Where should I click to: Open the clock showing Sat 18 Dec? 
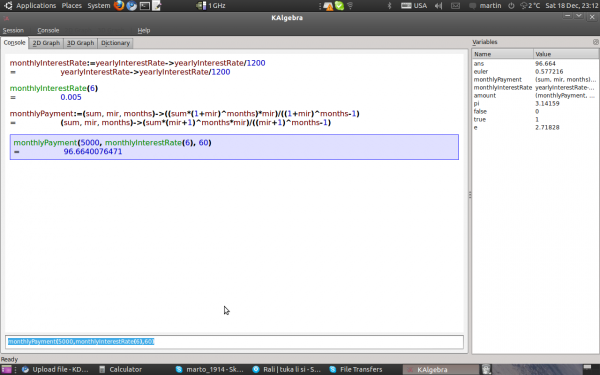tap(571, 5)
